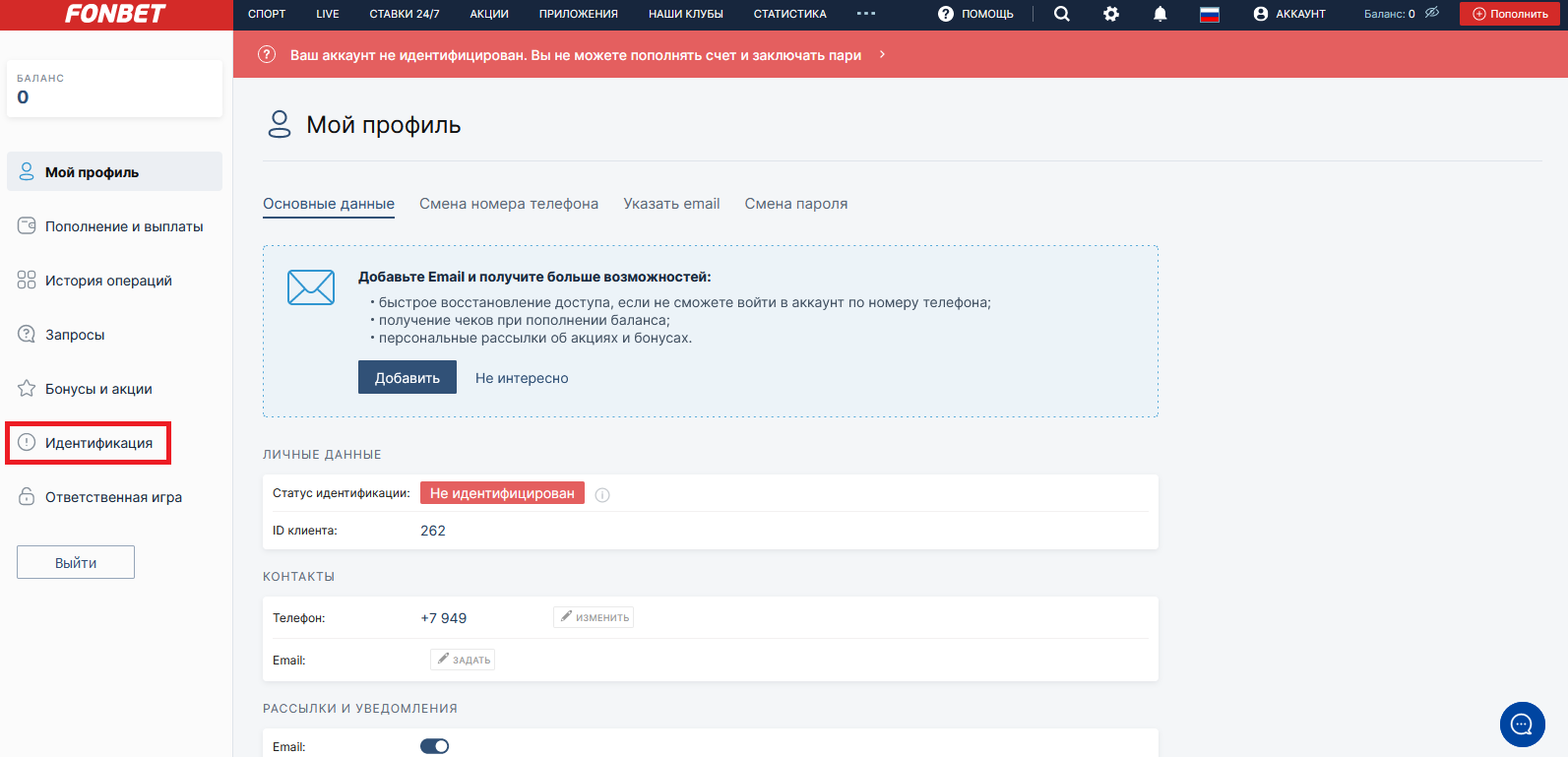Image resolution: width=1568 pixels, height=757 pixels.
Task: Open the chat support bubble
Action: (x=1522, y=725)
